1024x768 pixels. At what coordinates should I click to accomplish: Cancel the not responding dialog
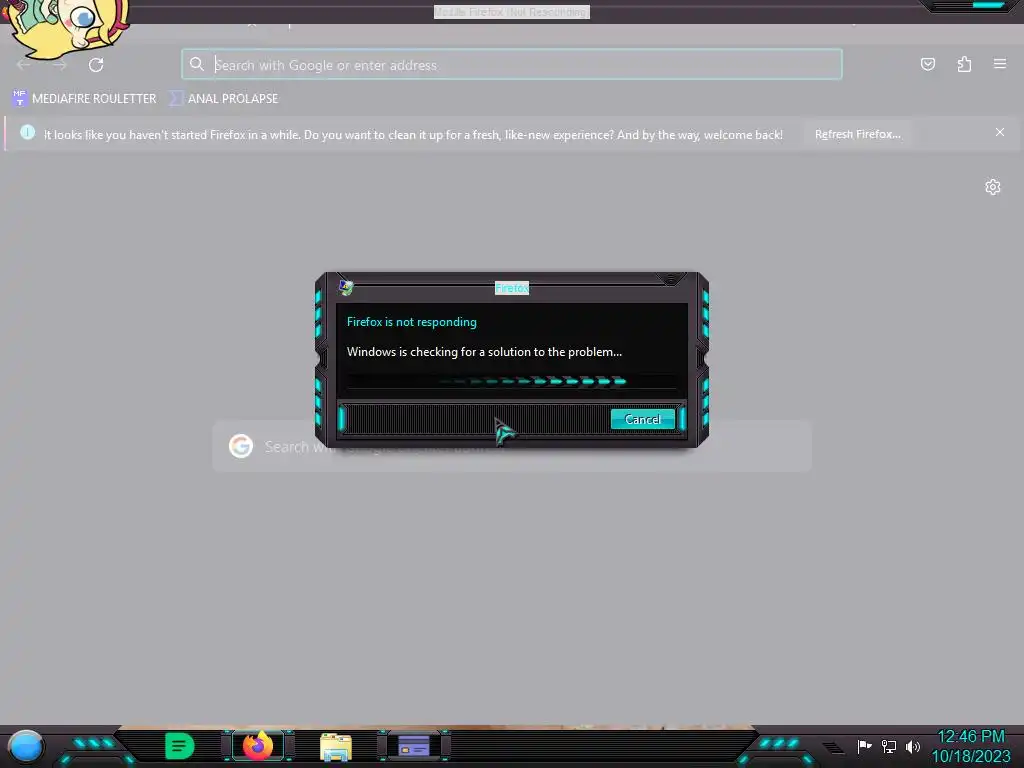click(643, 419)
